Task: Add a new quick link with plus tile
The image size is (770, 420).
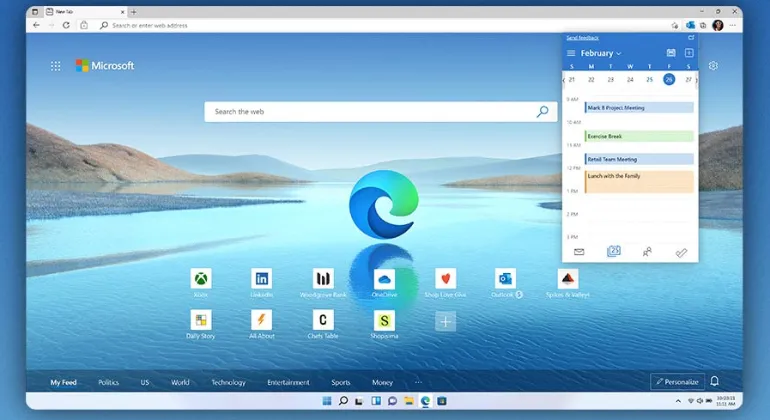Action: [445, 321]
